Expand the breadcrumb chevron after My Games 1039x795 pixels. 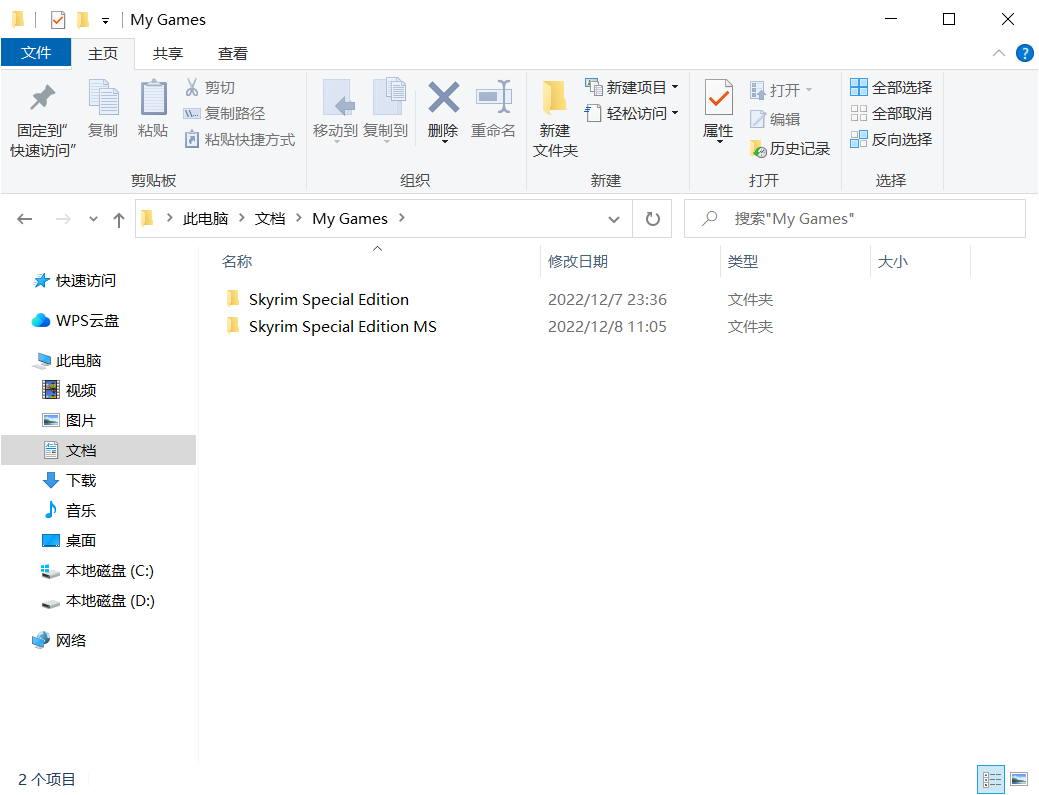(x=402, y=218)
